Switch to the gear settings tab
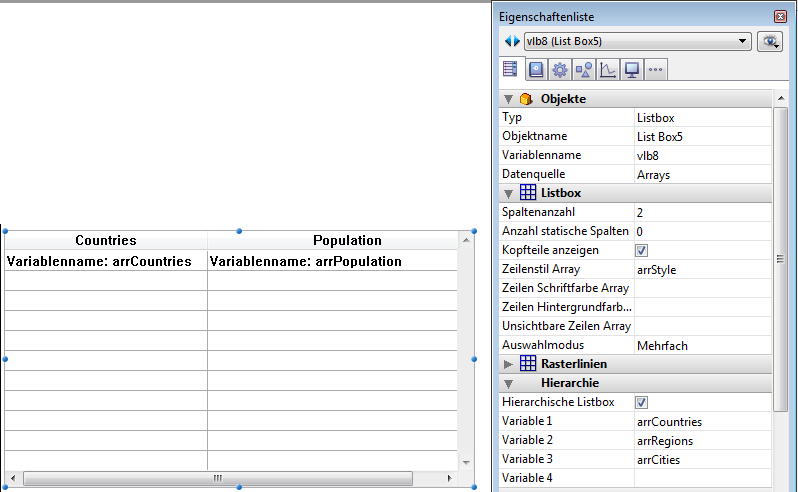Viewport: 798px width, 492px height. (x=560, y=69)
